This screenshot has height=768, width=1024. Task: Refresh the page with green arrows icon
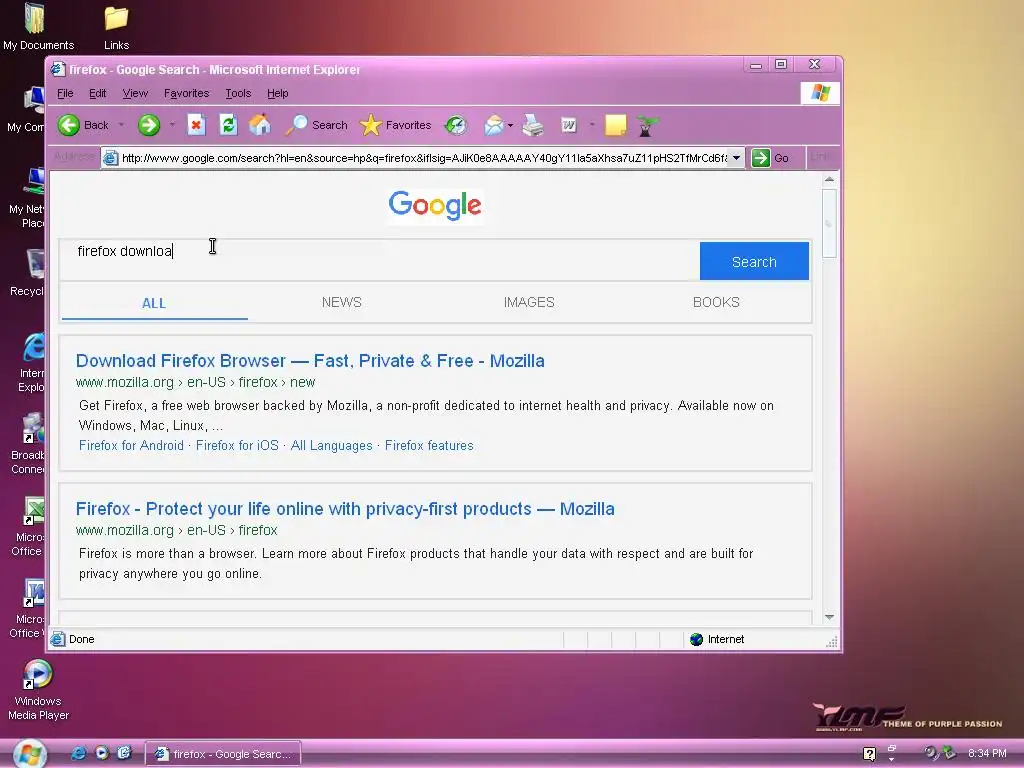(228, 125)
